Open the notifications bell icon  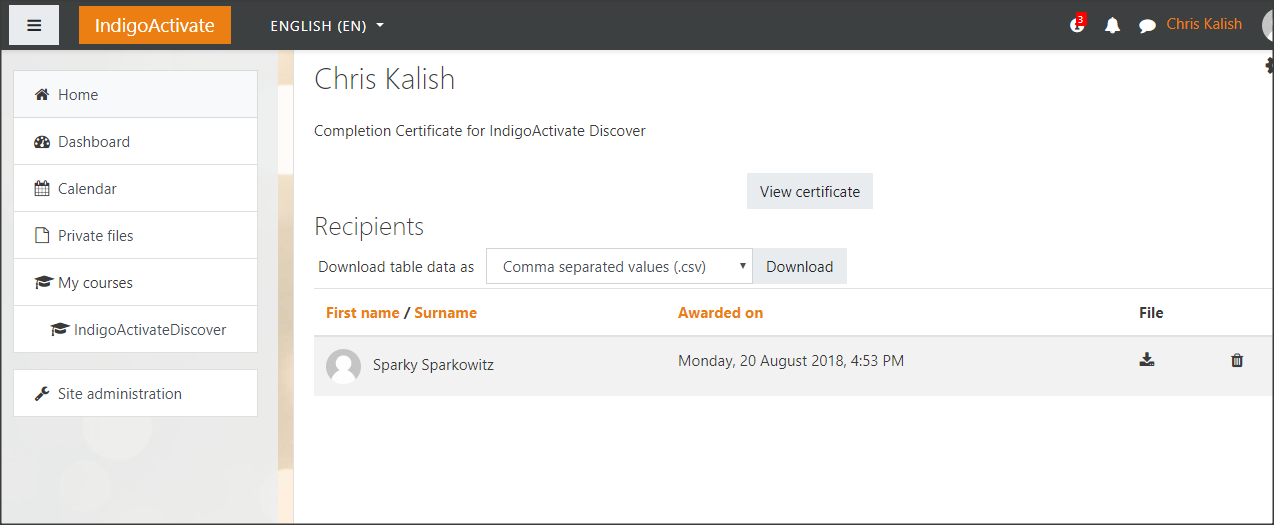pyautogui.click(x=1112, y=26)
